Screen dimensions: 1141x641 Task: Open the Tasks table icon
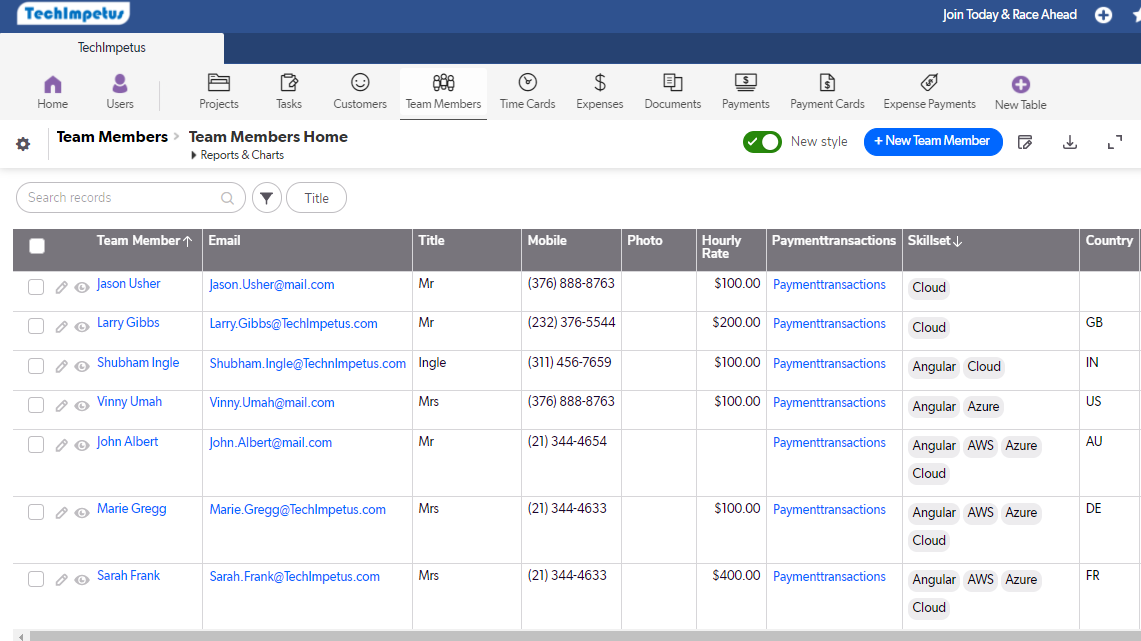(289, 82)
